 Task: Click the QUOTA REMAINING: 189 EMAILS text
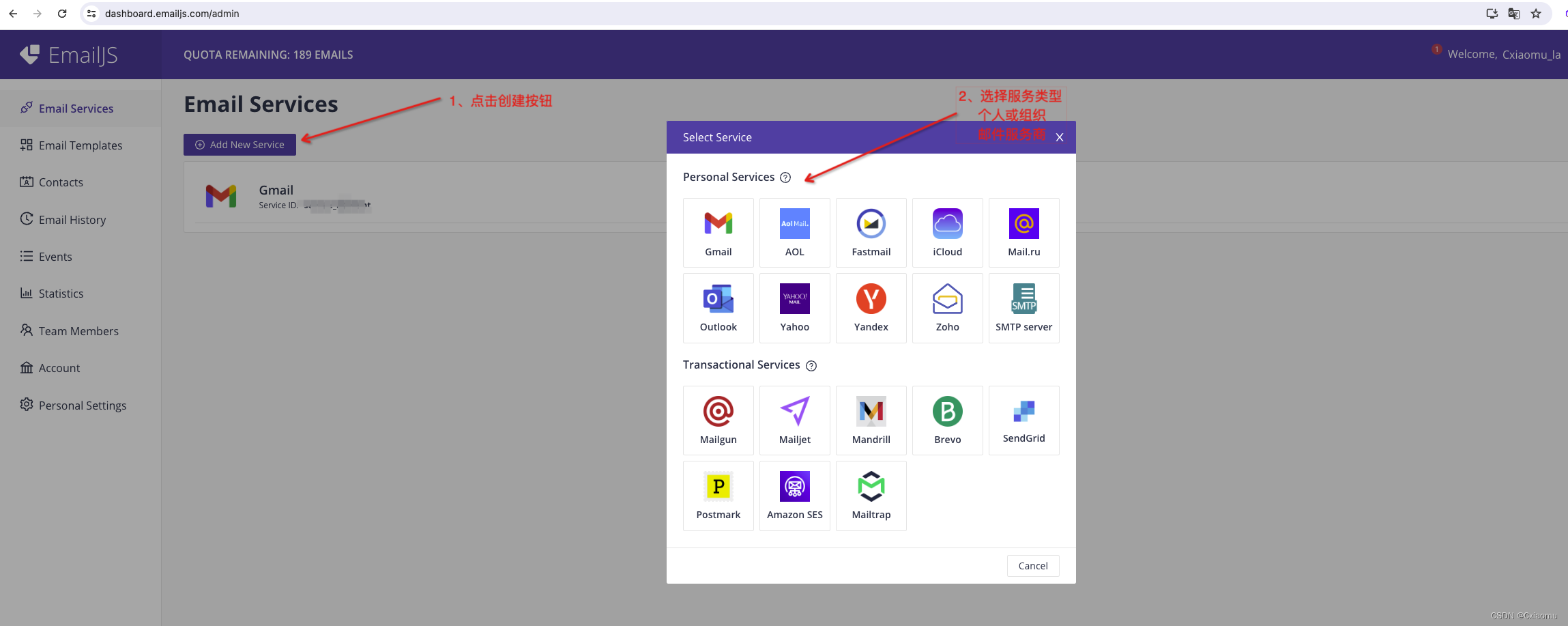click(x=268, y=55)
